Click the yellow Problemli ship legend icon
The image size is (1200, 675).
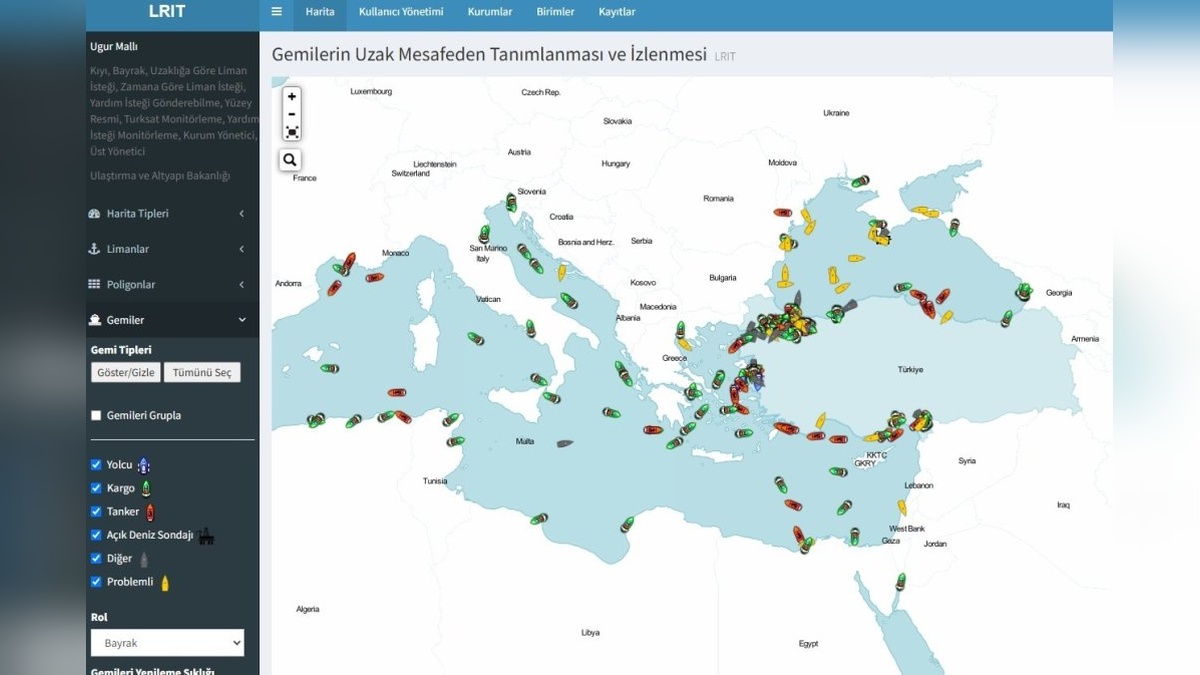click(165, 582)
